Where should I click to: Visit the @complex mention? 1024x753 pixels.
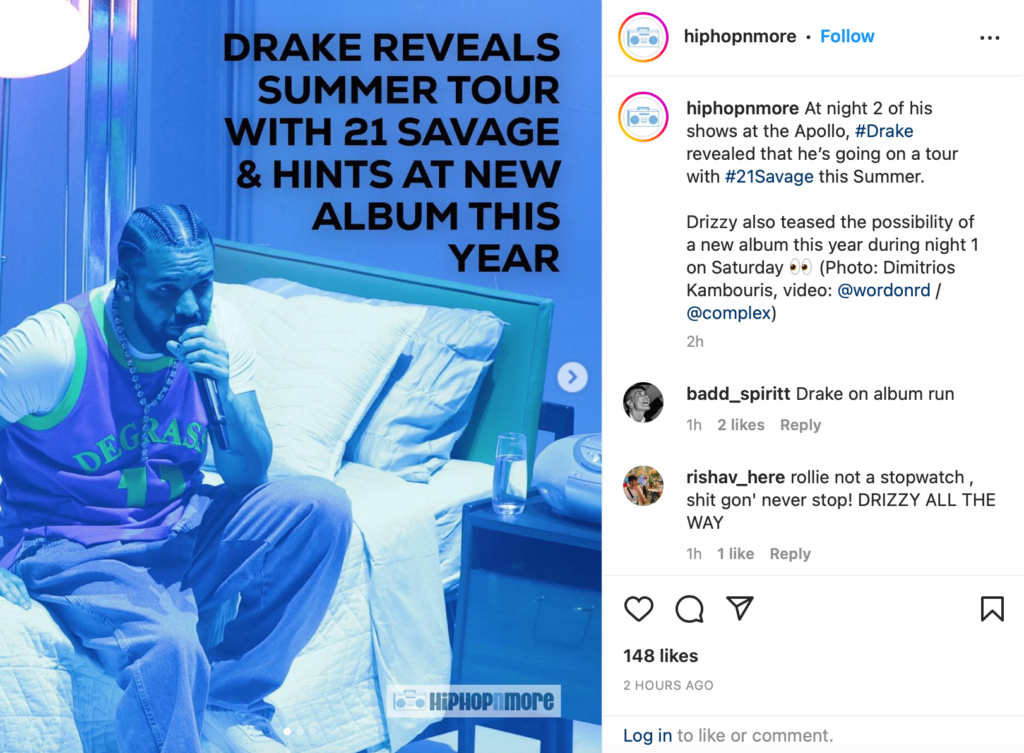coord(728,313)
